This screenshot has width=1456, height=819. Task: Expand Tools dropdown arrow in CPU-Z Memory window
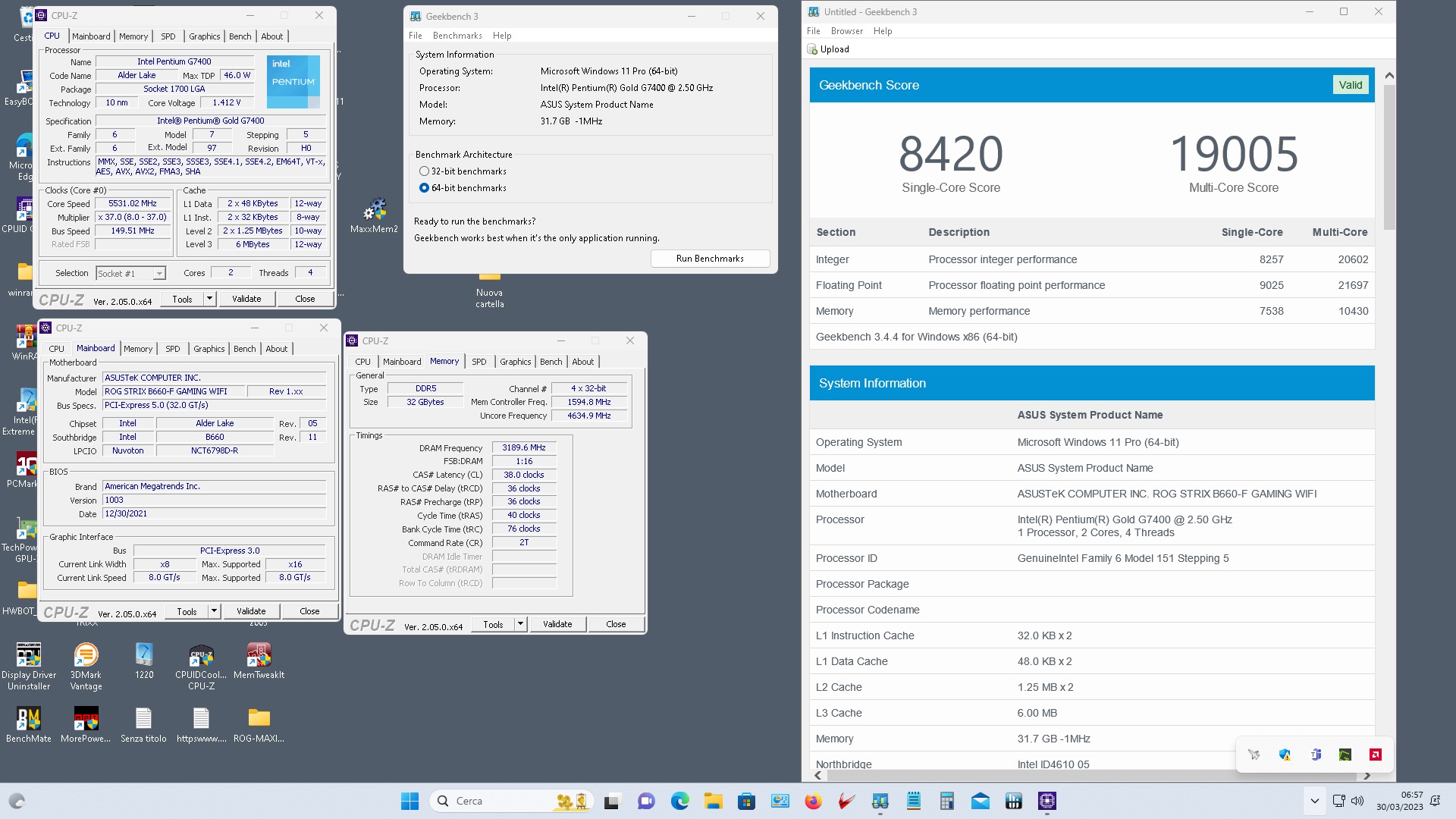point(520,624)
